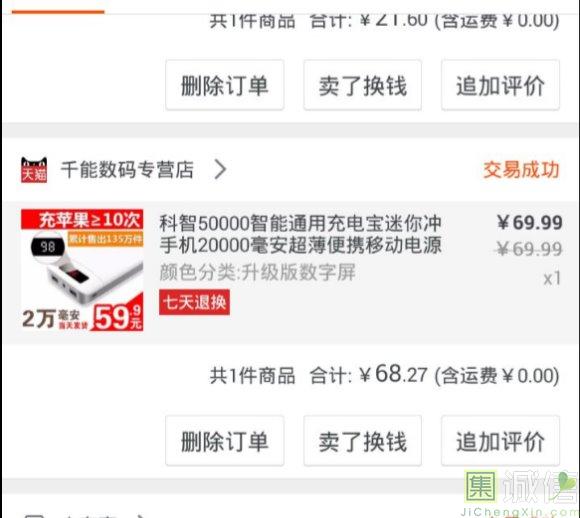Click 删除订单 for the ¥21.60 order
Image resolution: width=580 pixels, height=518 pixels.
[x=225, y=85]
